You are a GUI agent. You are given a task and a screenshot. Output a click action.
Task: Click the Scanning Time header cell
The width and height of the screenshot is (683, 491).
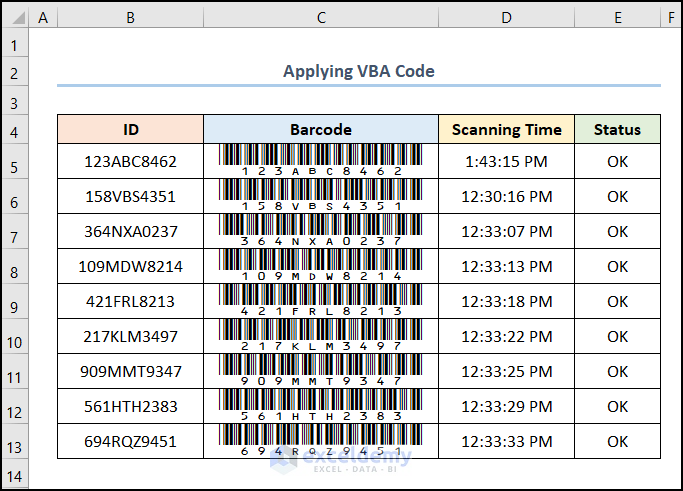[506, 130]
